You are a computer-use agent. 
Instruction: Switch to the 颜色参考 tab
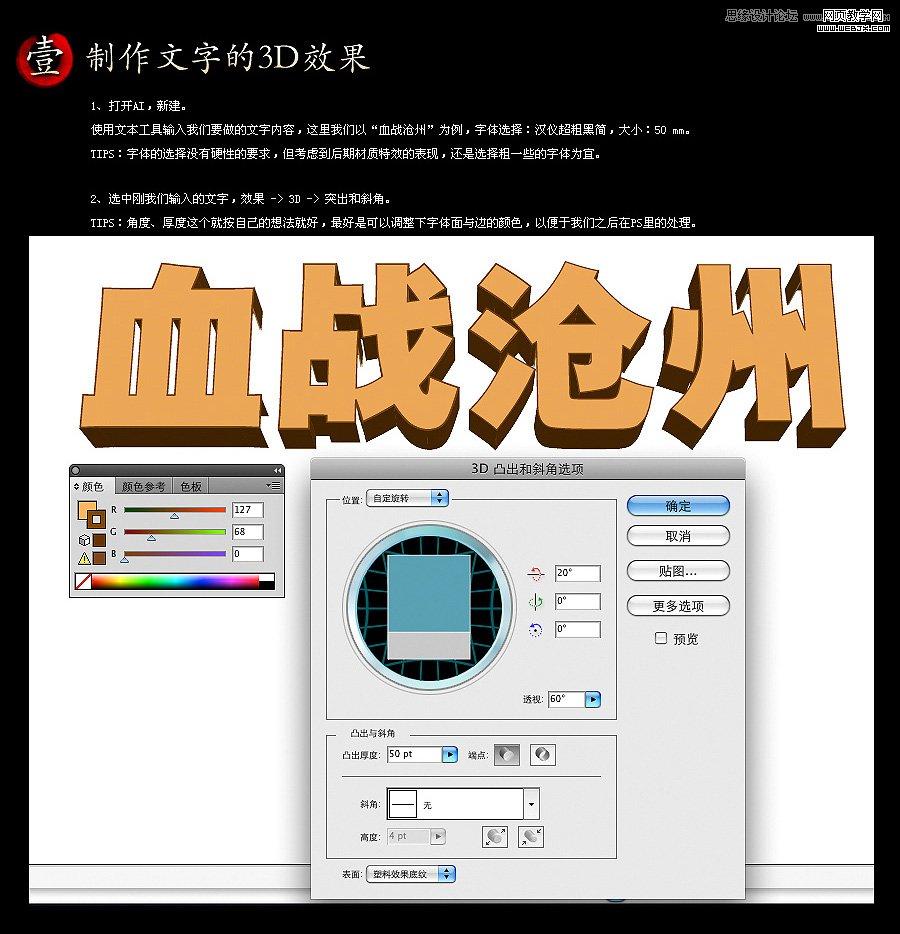(143, 487)
